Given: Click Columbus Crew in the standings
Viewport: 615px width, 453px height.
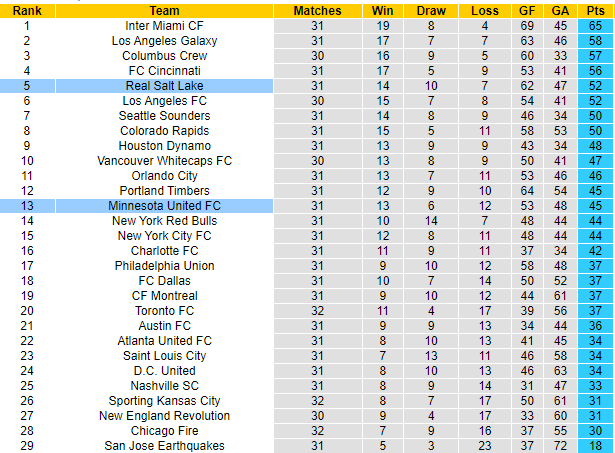Looking at the screenshot, I should pos(164,56).
